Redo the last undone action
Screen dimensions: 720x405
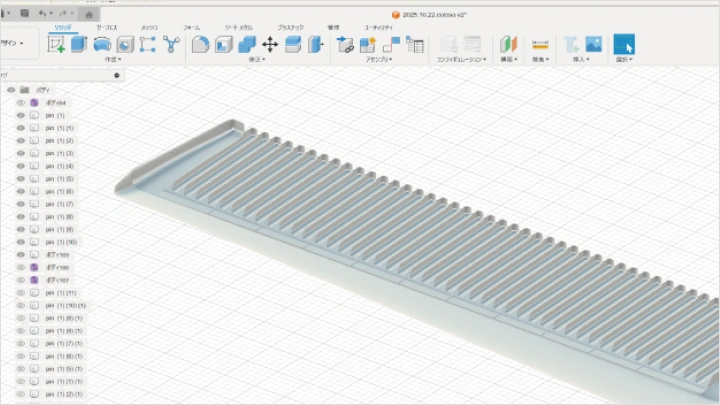63,13
